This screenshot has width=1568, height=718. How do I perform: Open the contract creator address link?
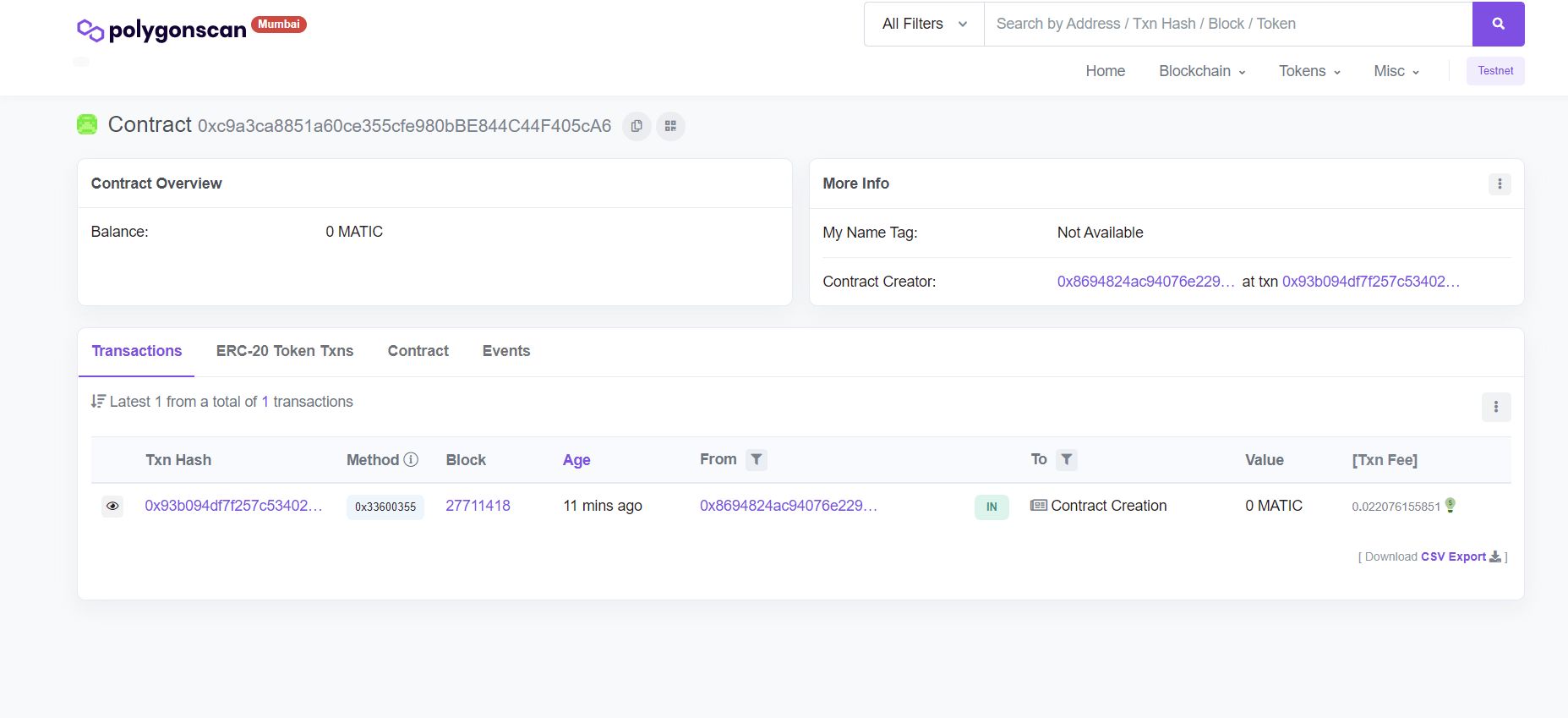click(x=1145, y=282)
